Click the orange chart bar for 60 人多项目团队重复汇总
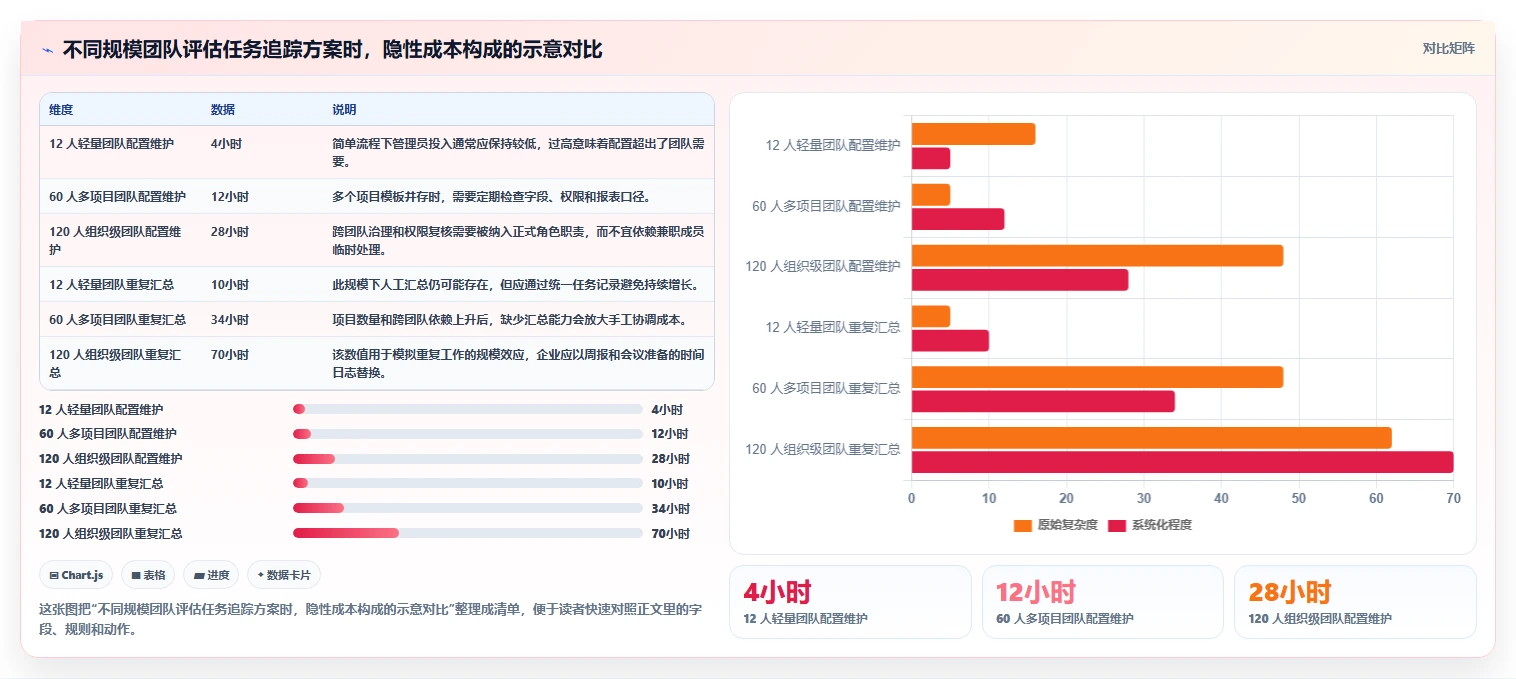 click(1097, 377)
